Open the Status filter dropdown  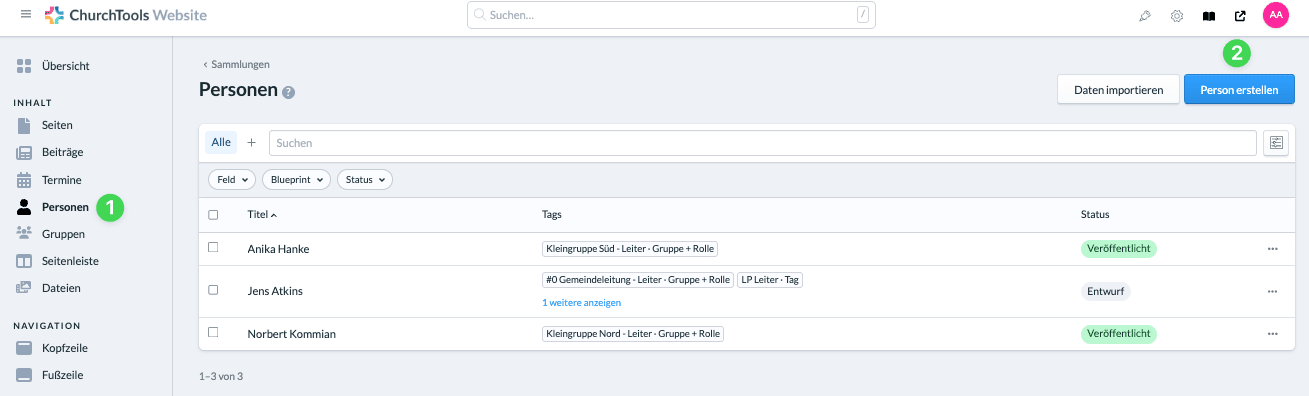365,180
